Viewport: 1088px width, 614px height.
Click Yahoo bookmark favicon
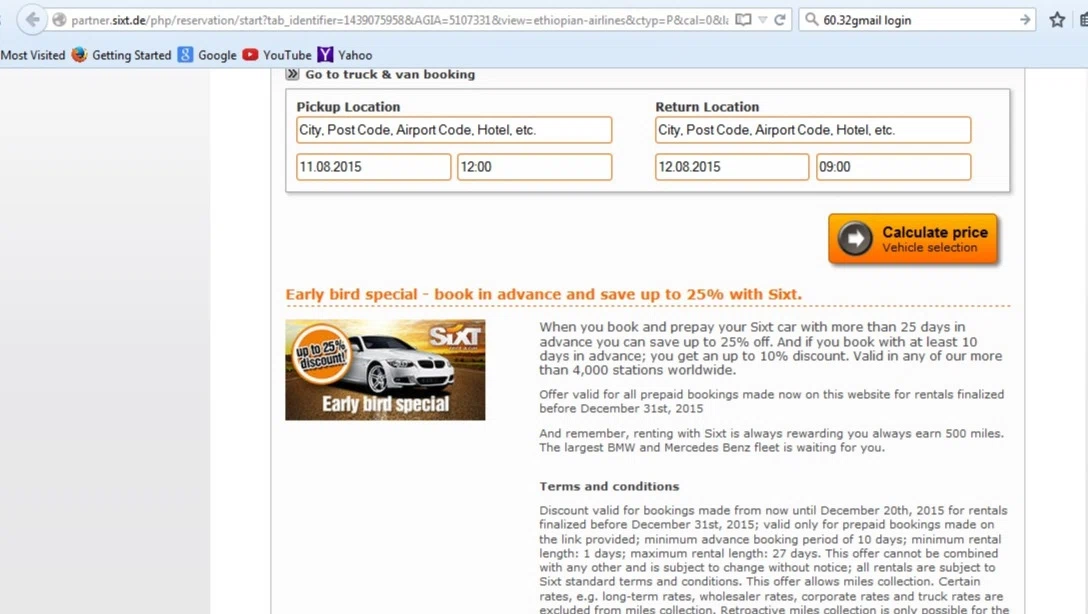point(325,54)
